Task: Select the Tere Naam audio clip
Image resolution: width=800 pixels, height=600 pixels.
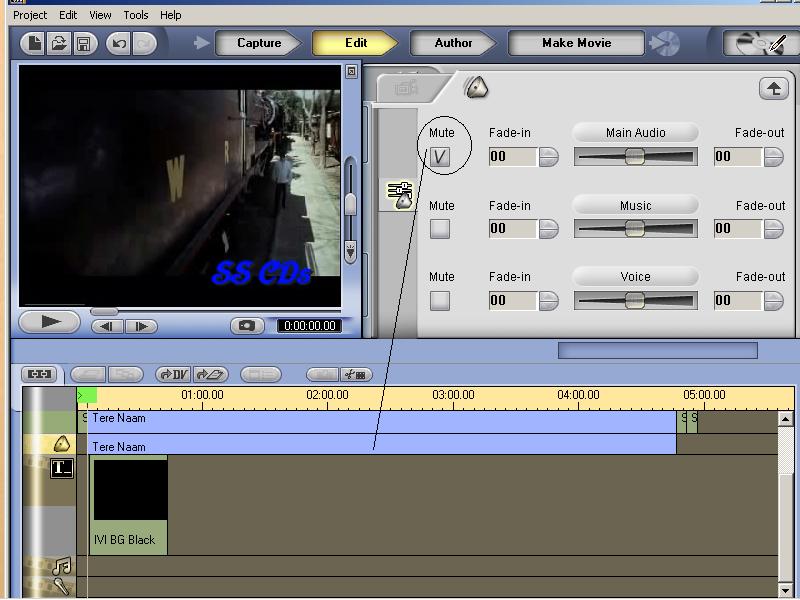Action: click(x=382, y=444)
